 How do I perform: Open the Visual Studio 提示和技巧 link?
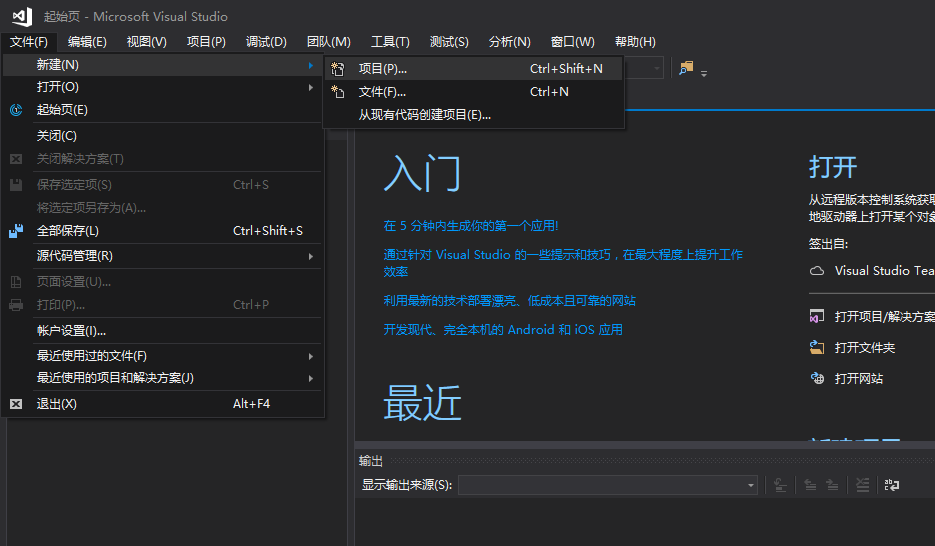(x=563, y=263)
